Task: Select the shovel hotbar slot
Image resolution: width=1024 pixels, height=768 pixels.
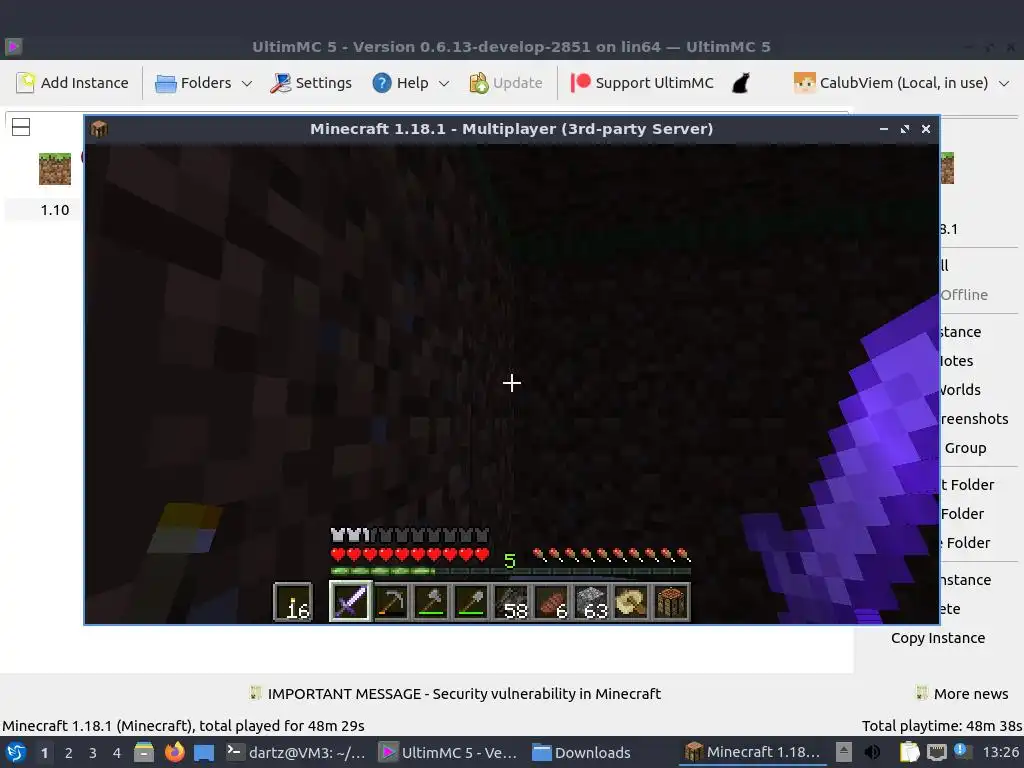Action: tap(471, 601)
